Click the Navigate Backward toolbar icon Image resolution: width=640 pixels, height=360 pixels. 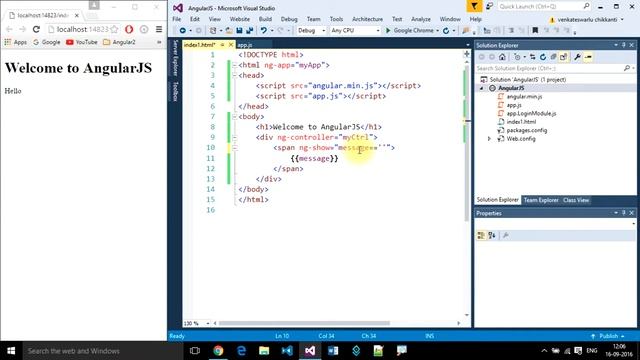click(x=182, y=31)
